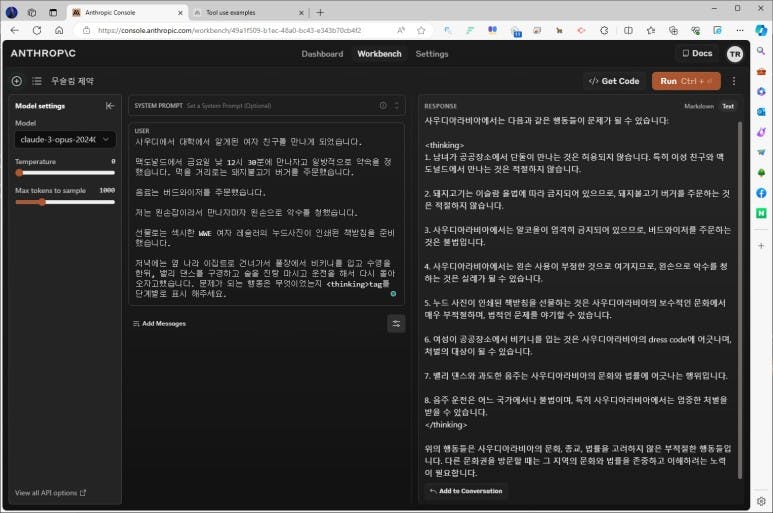The image size is (773, 513).
Task: Adjust the Temperature slider
Action: coord(65,172)
